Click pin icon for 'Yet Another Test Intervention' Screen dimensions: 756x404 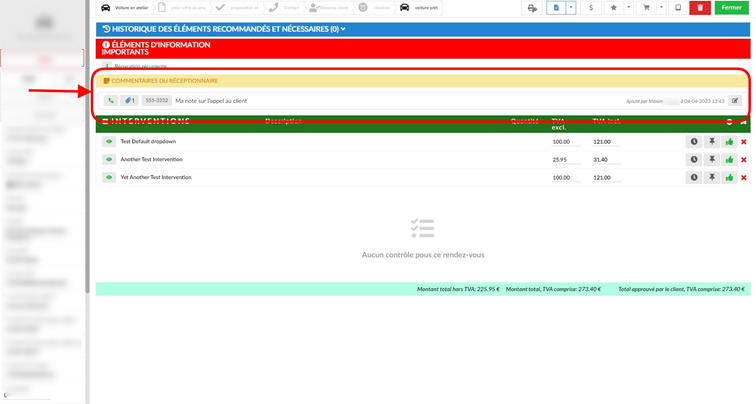point(712,177)
